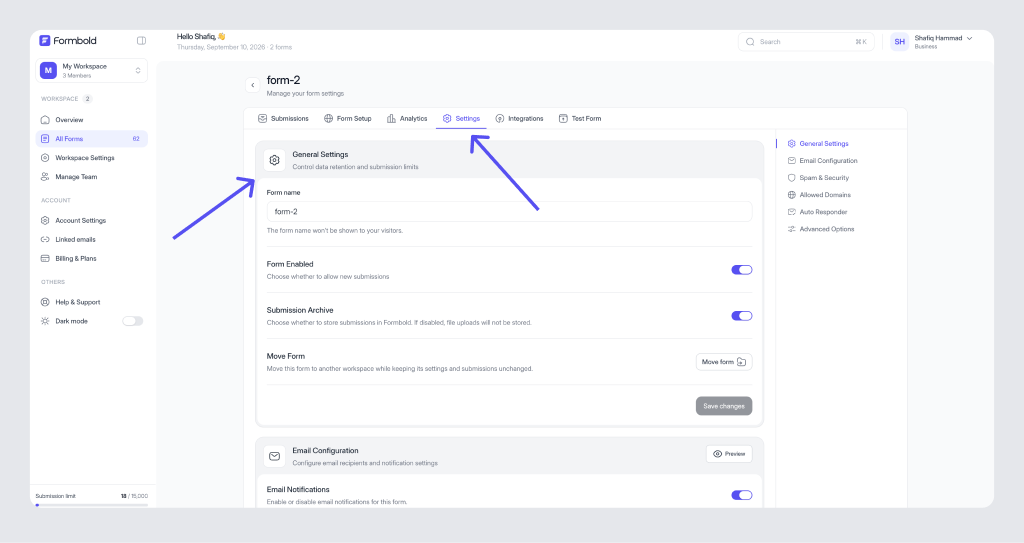Screen dimensions: 1024x543
Task: Jump to Spam & Security section link
Action: (818, 178)
